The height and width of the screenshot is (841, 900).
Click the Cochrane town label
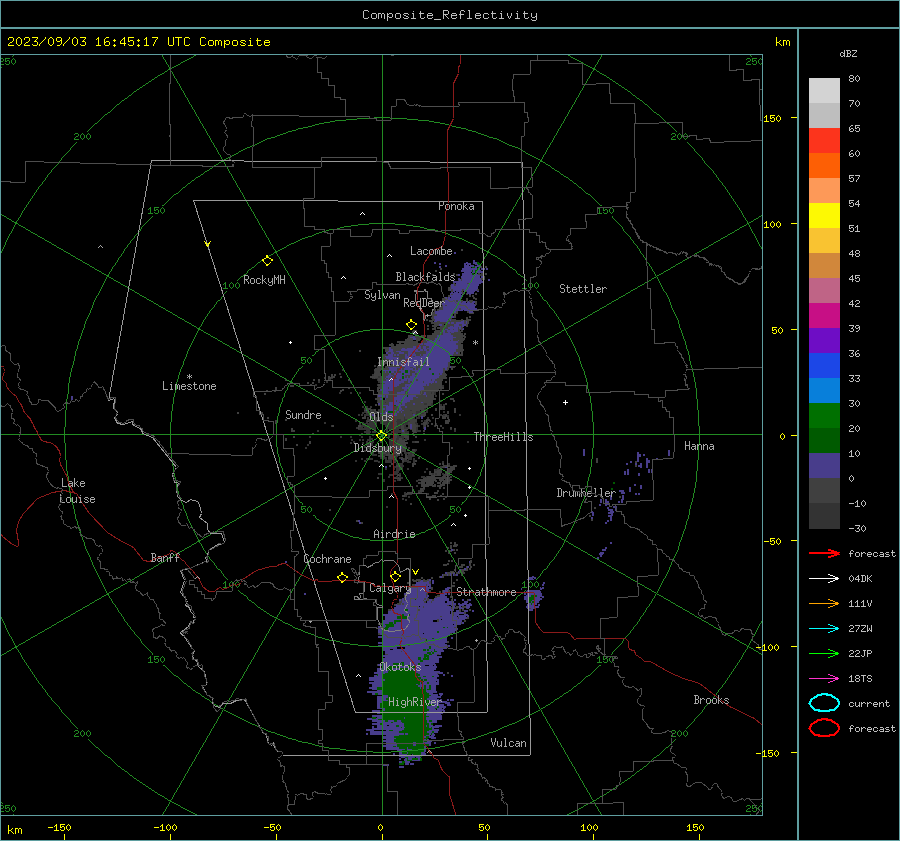coord(327,559)
